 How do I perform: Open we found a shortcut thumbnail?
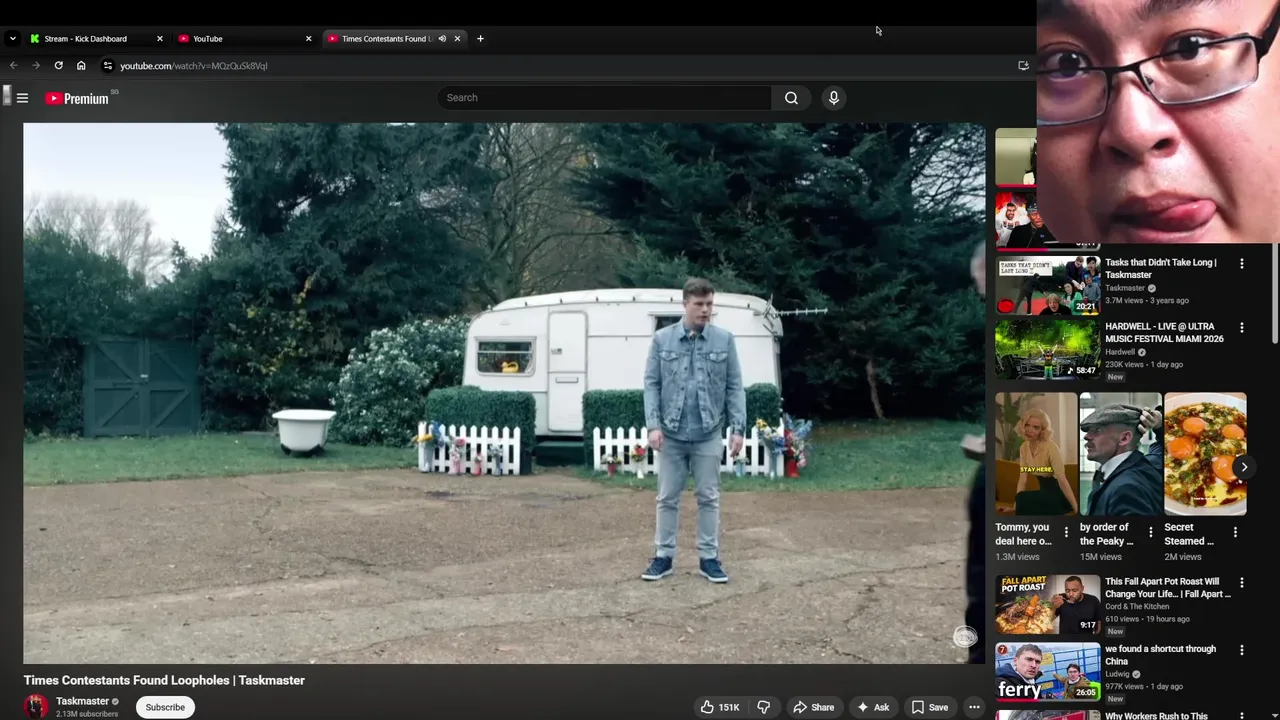(x=1047, y=671)
